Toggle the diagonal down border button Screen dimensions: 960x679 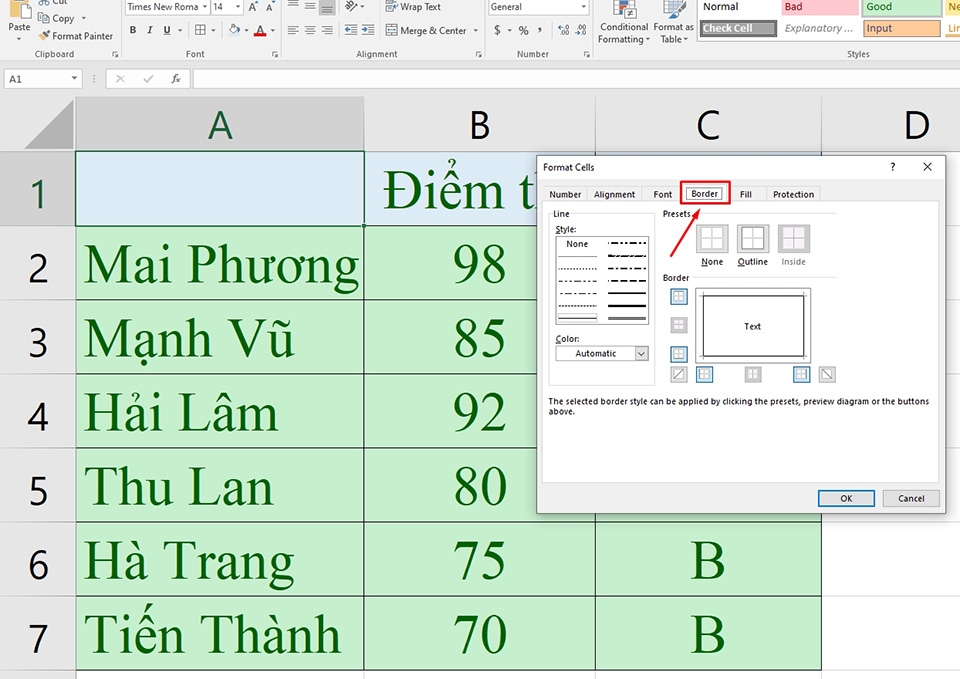pyautogui.click(x=827, y=374)
